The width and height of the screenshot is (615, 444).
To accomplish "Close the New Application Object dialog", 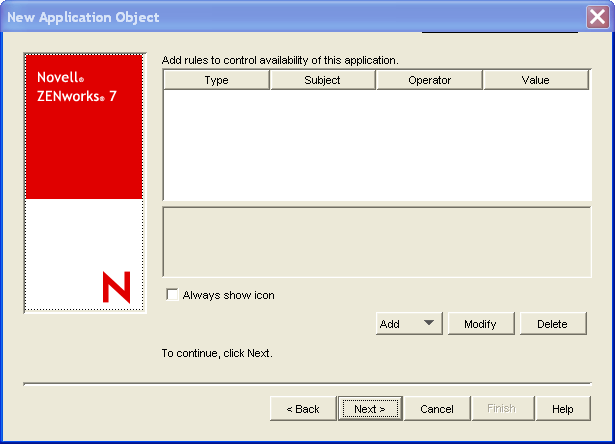I will coord(597,17).
